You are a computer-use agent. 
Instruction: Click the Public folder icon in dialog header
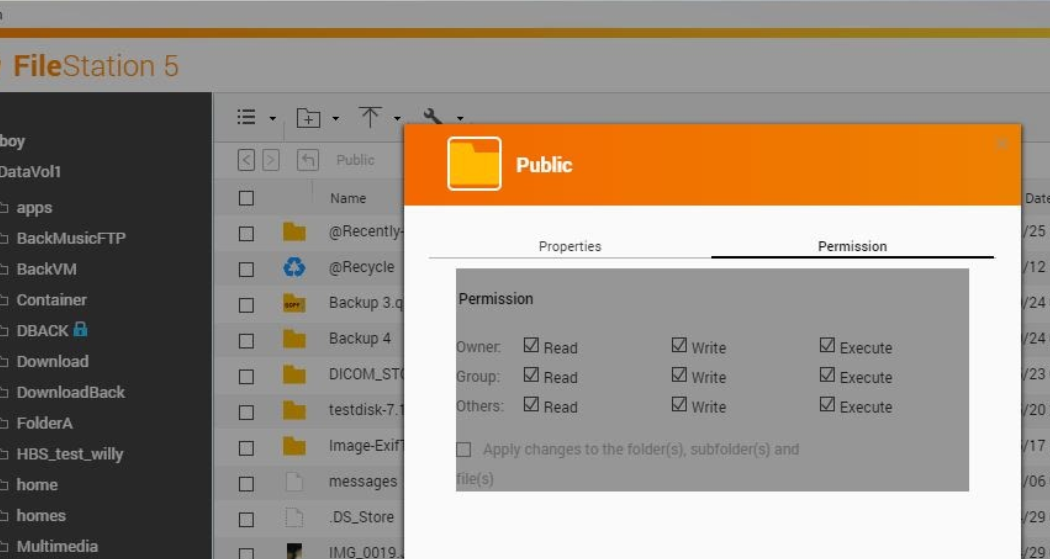click(474, 164)
